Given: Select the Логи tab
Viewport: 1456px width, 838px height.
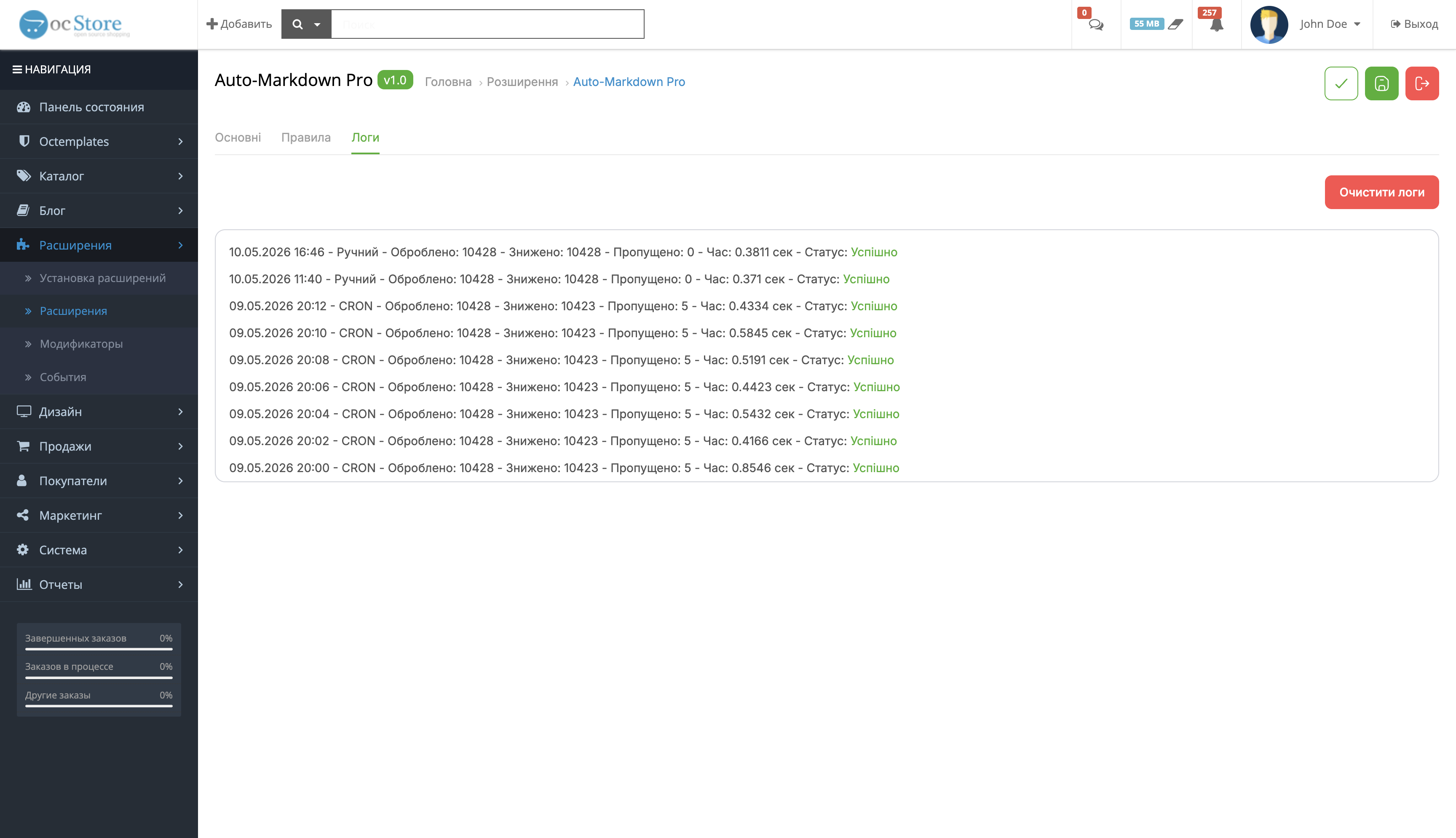Looking at the screenshot, I should [x=365, y=137].
